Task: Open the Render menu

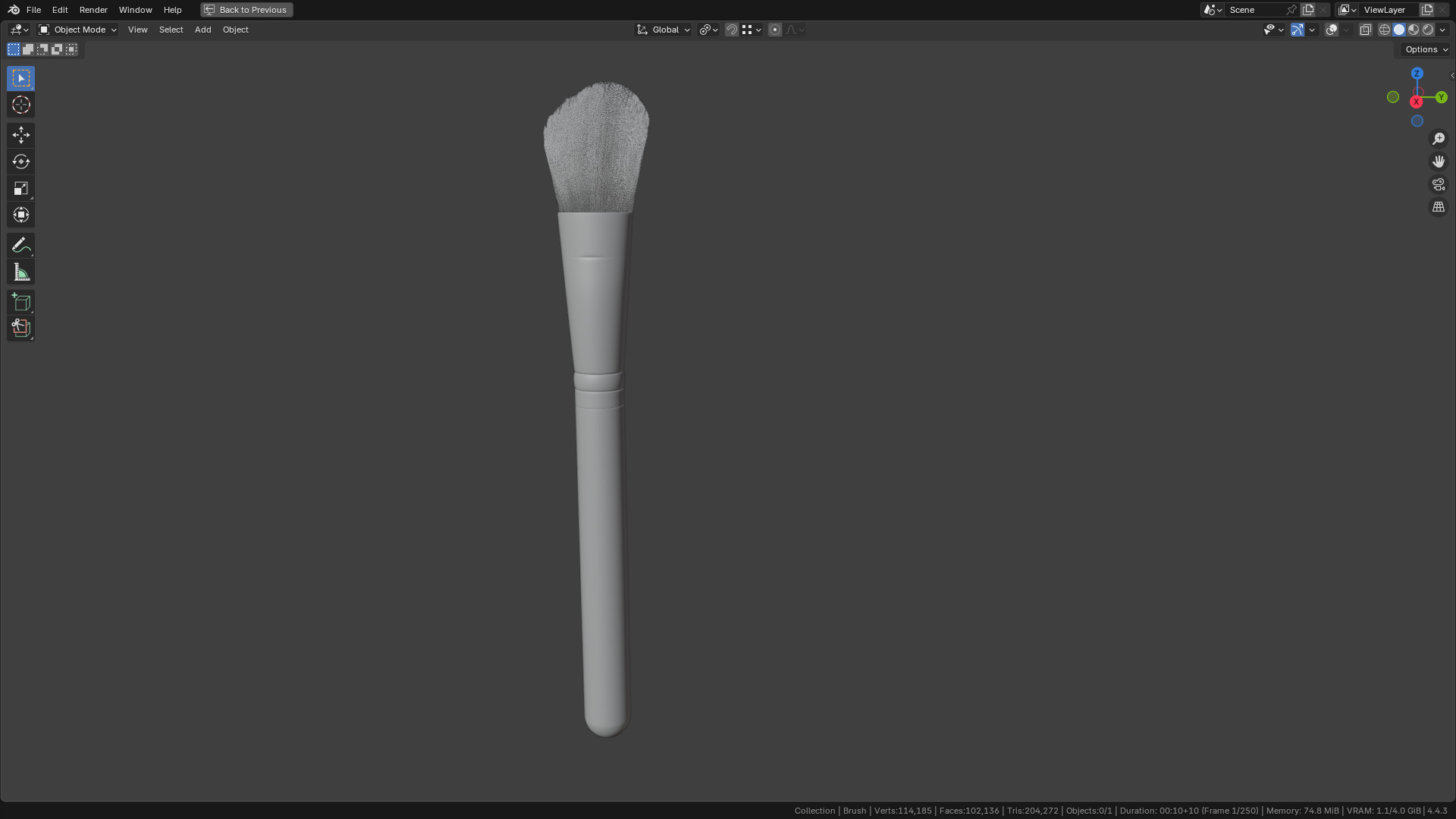Action: (93, 10)
